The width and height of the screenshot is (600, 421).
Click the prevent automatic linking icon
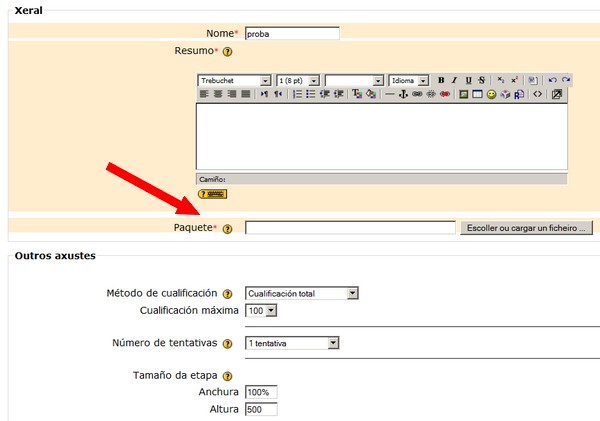[x=445, y=94]
